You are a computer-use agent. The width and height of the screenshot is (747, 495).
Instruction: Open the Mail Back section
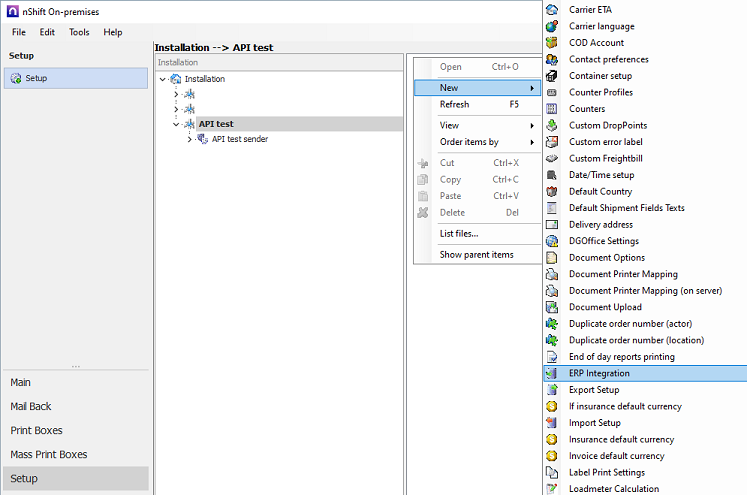point(31,406)
